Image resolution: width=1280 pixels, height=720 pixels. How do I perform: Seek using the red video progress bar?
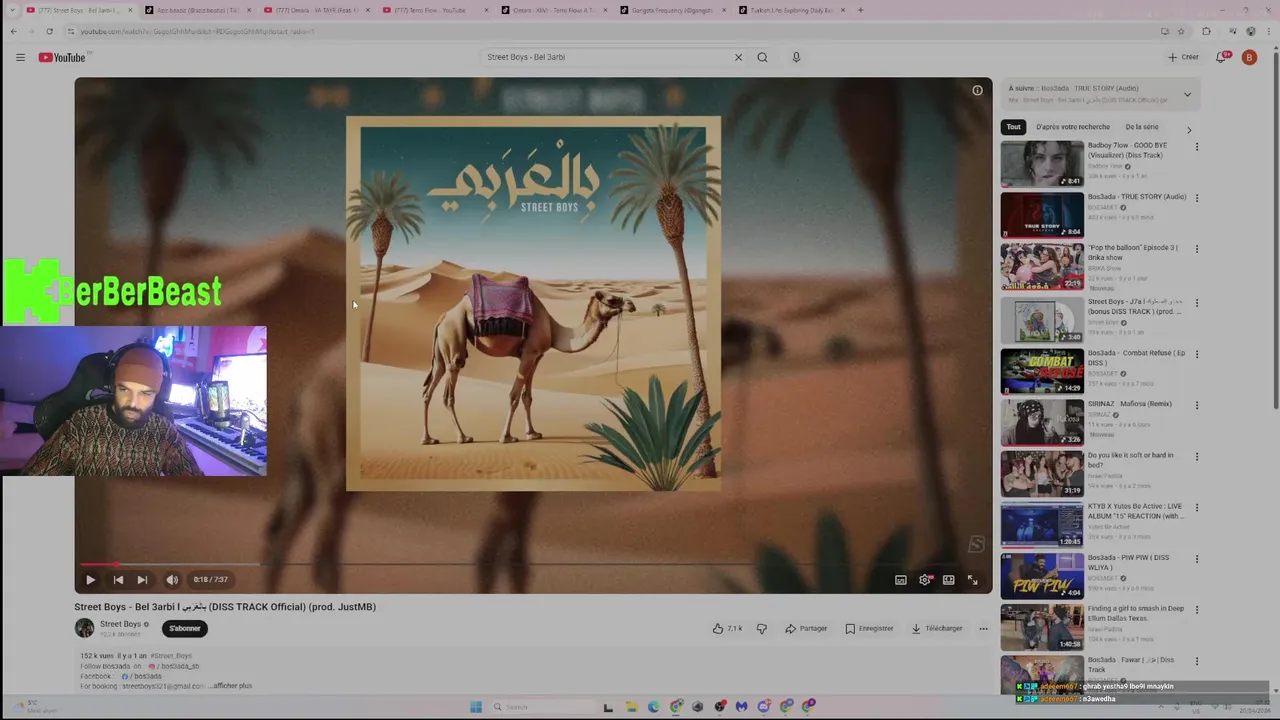pos(533,564)
